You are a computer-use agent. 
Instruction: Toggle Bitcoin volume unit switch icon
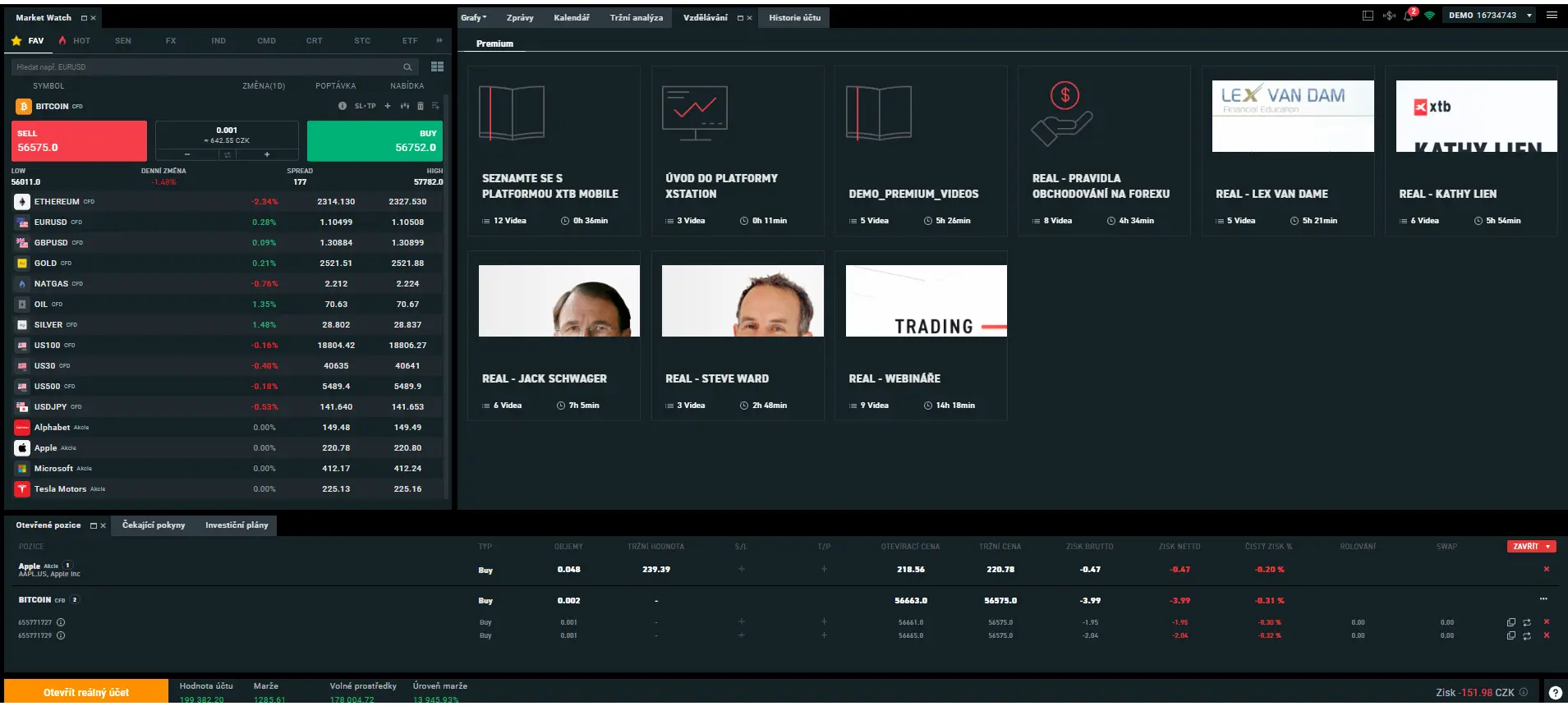[228, 154]
